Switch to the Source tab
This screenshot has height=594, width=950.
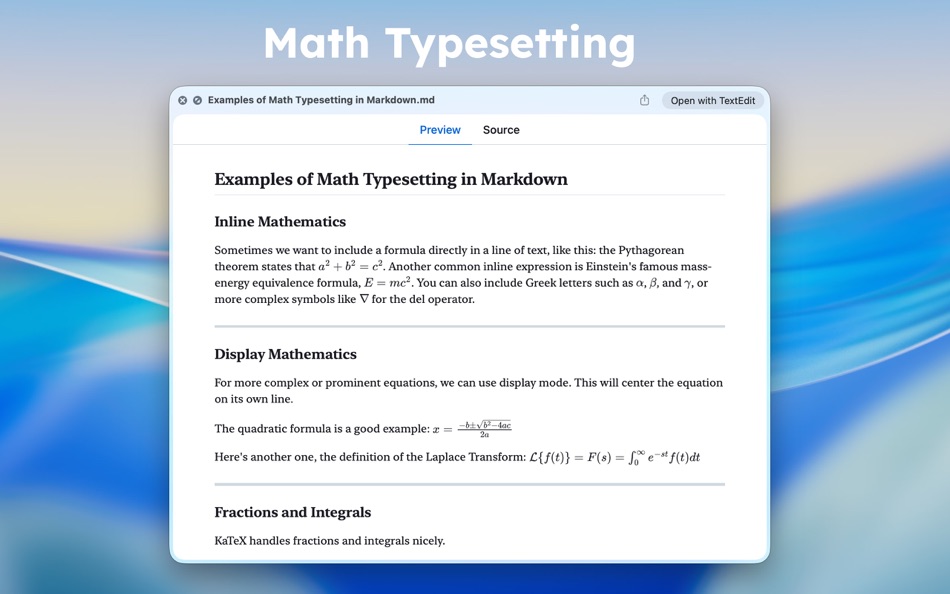(501, 130)
